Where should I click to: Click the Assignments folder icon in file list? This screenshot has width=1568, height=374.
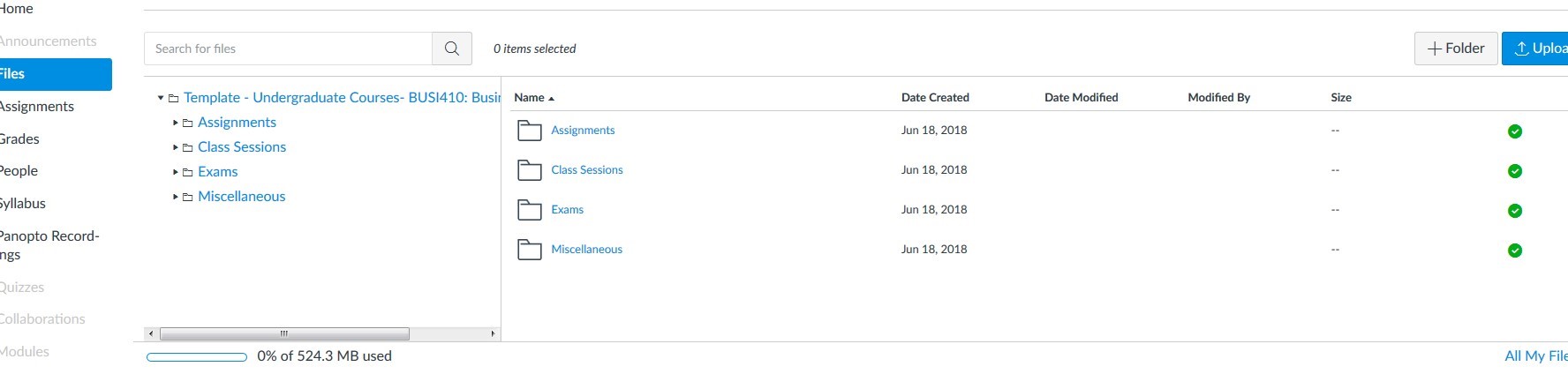[x=529, y=131]
